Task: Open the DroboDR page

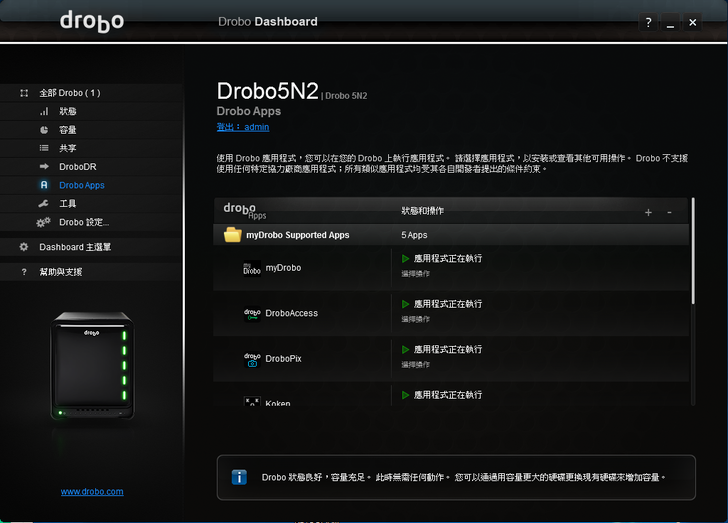Action: (x=78, y=166)
